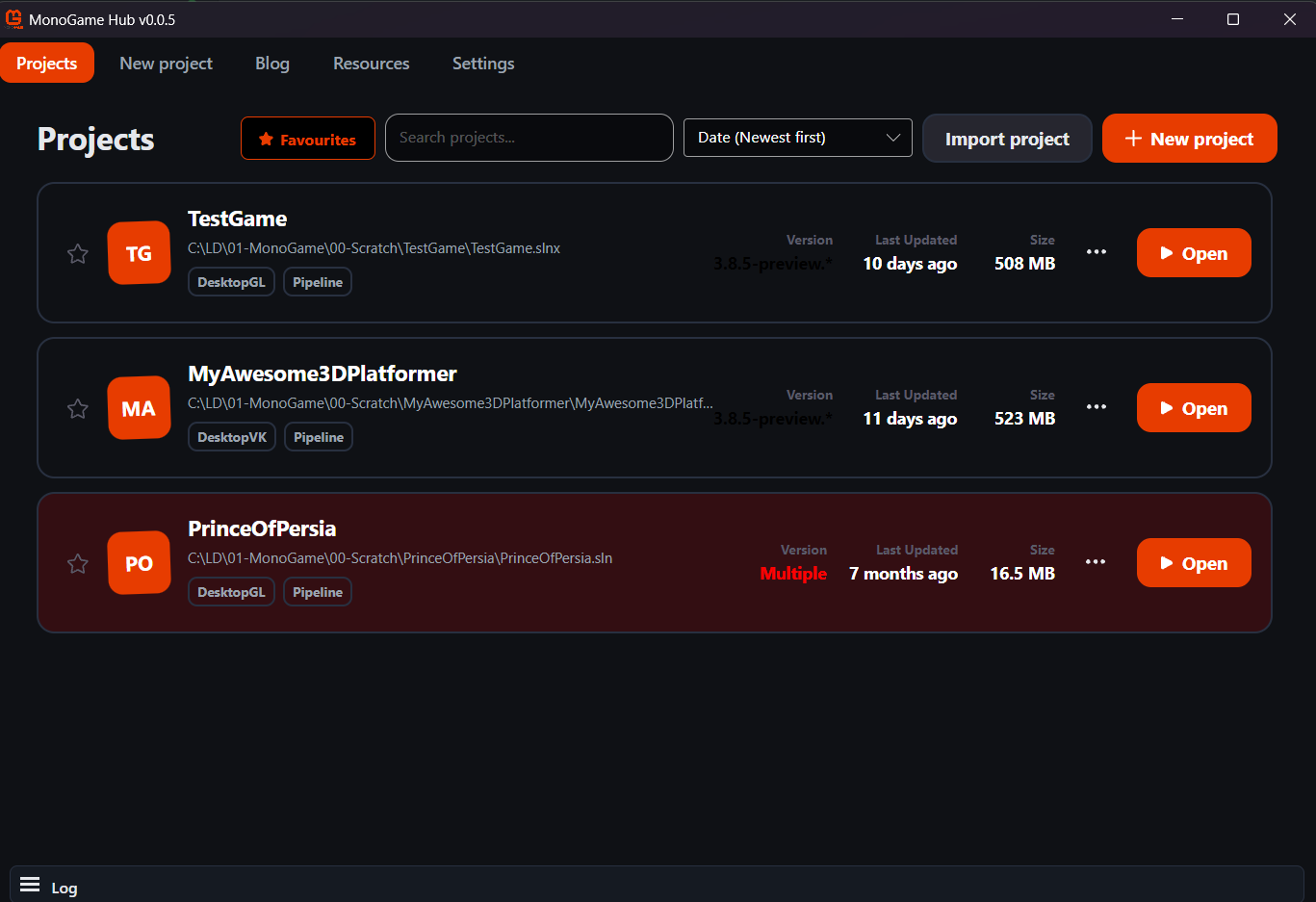This screenshot has height=902, width=1316.
Task: Focus the Search projects field
Action: [x=529, y=138]
